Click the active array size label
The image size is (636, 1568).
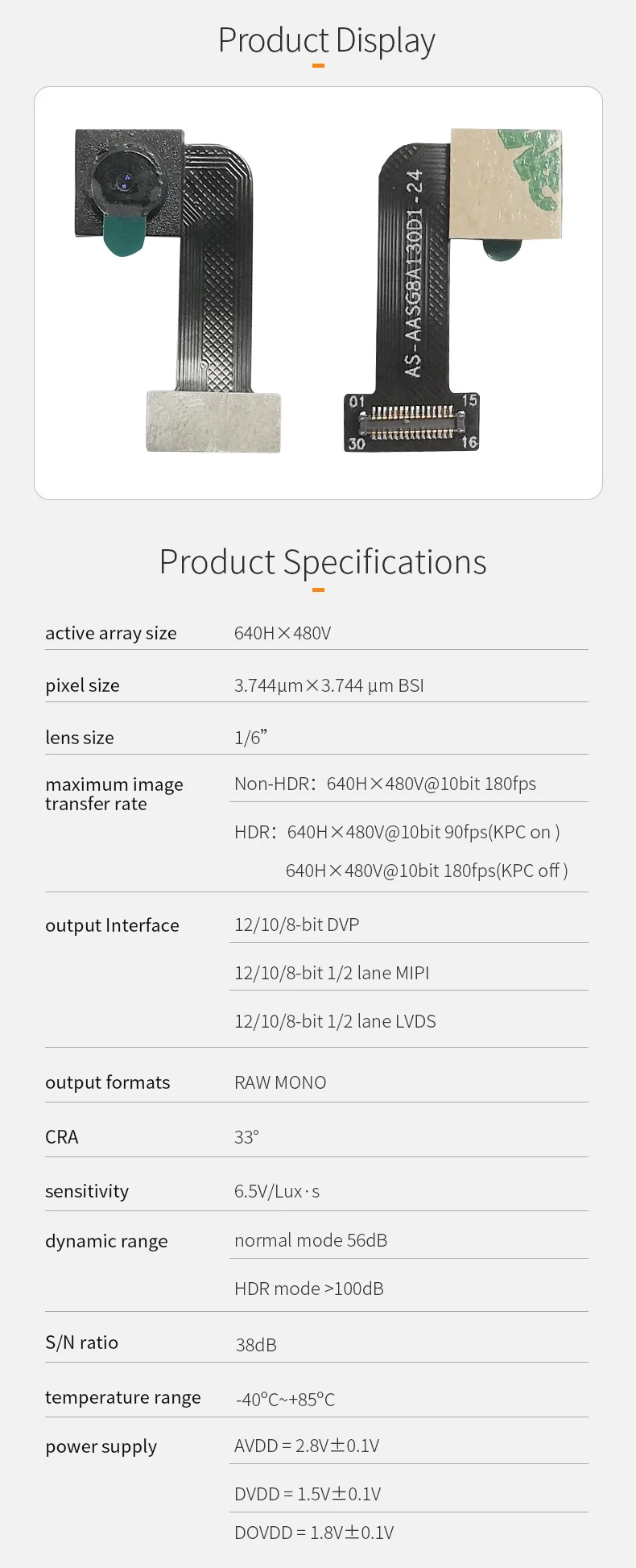[111, 633]
